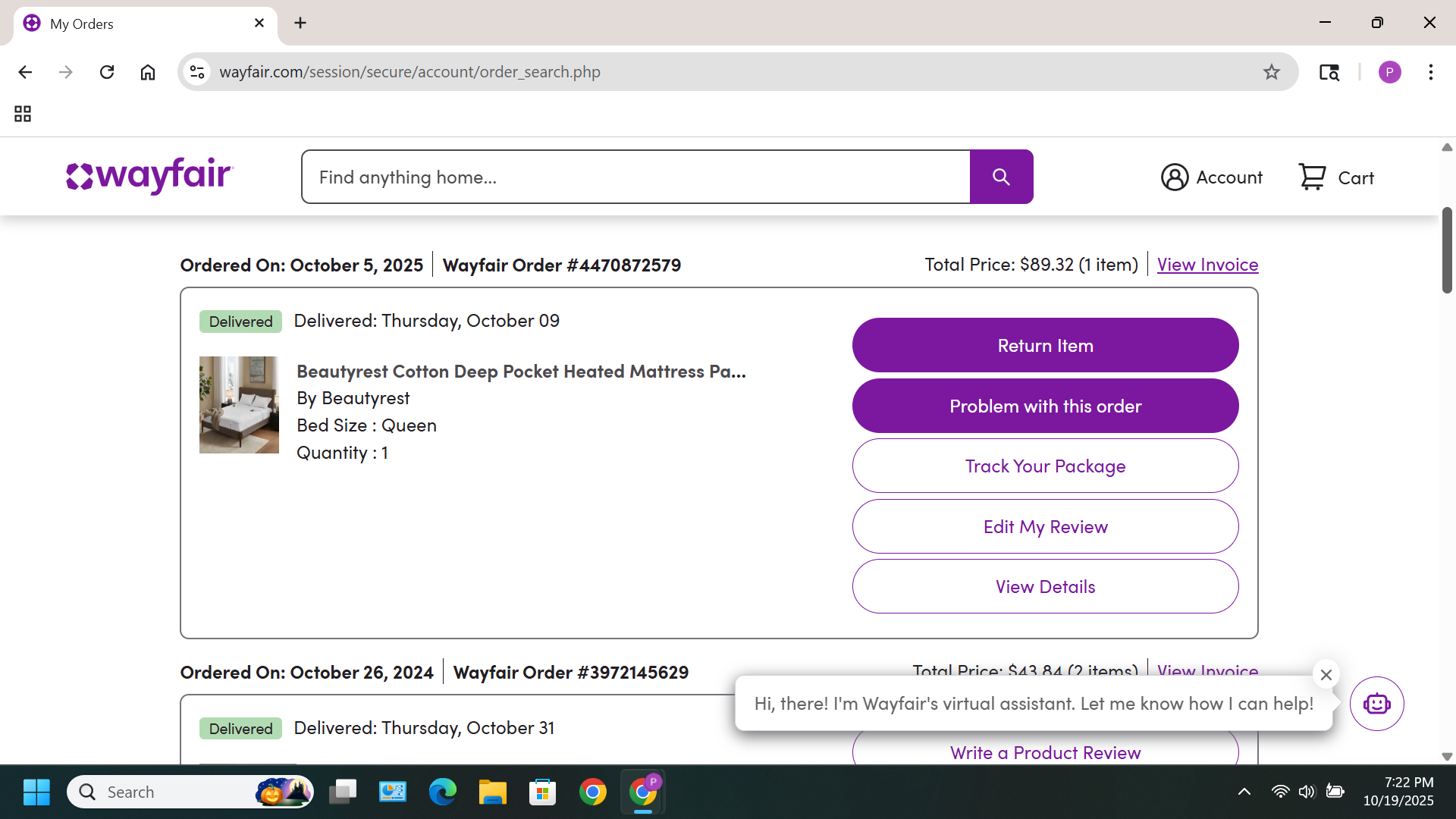Bookmark this page with the star icon
Screen dimensions: 1456x819
click(x=1272, y=72)
